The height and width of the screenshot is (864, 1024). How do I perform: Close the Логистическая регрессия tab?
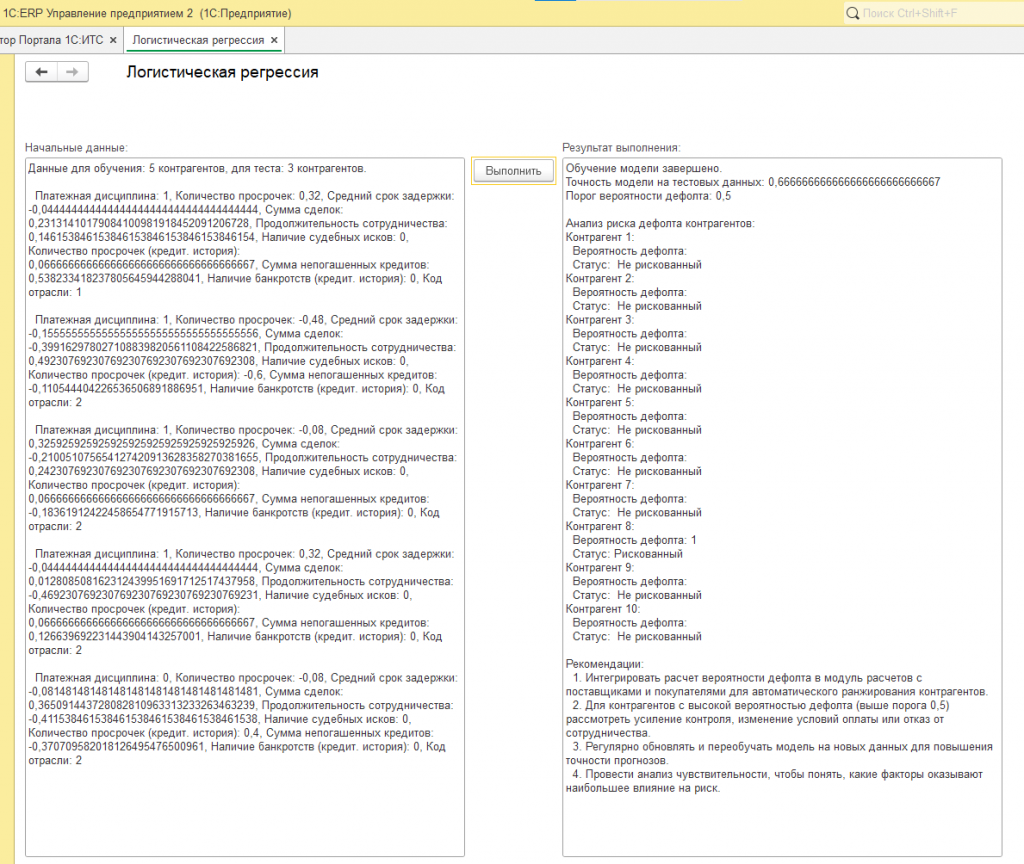pos(274,40)
